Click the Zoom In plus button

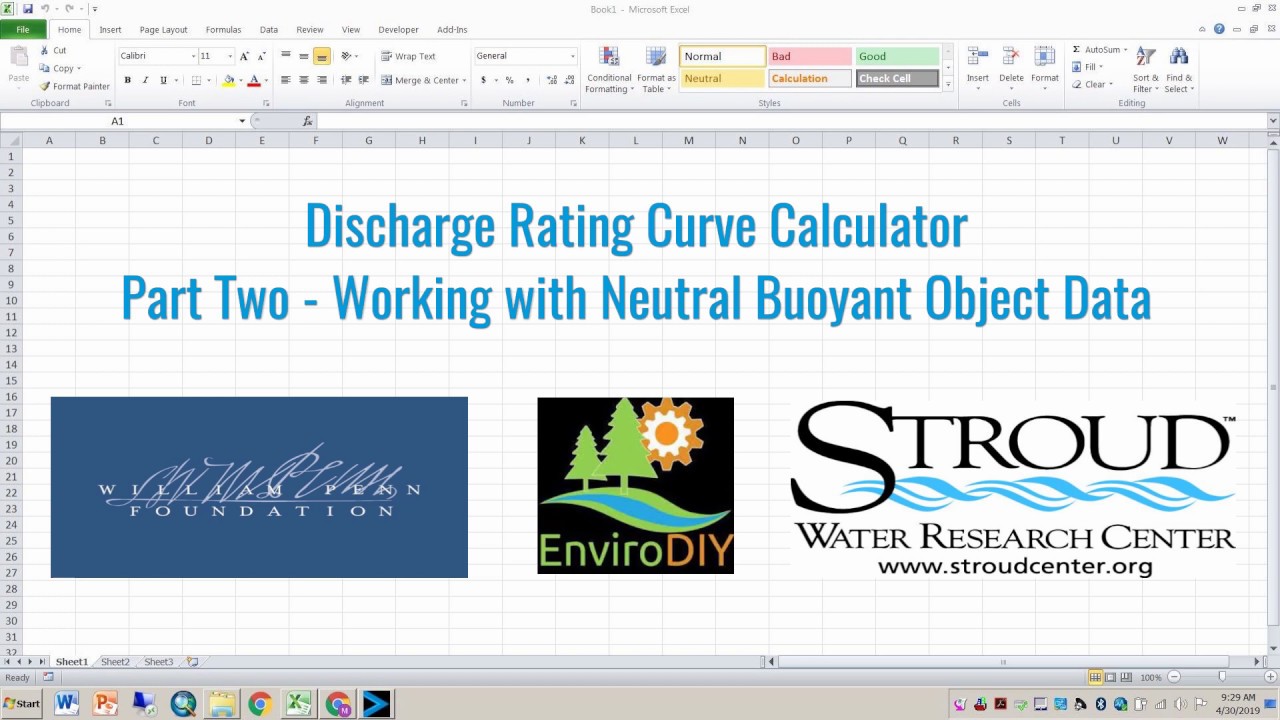coord(1271,677)
